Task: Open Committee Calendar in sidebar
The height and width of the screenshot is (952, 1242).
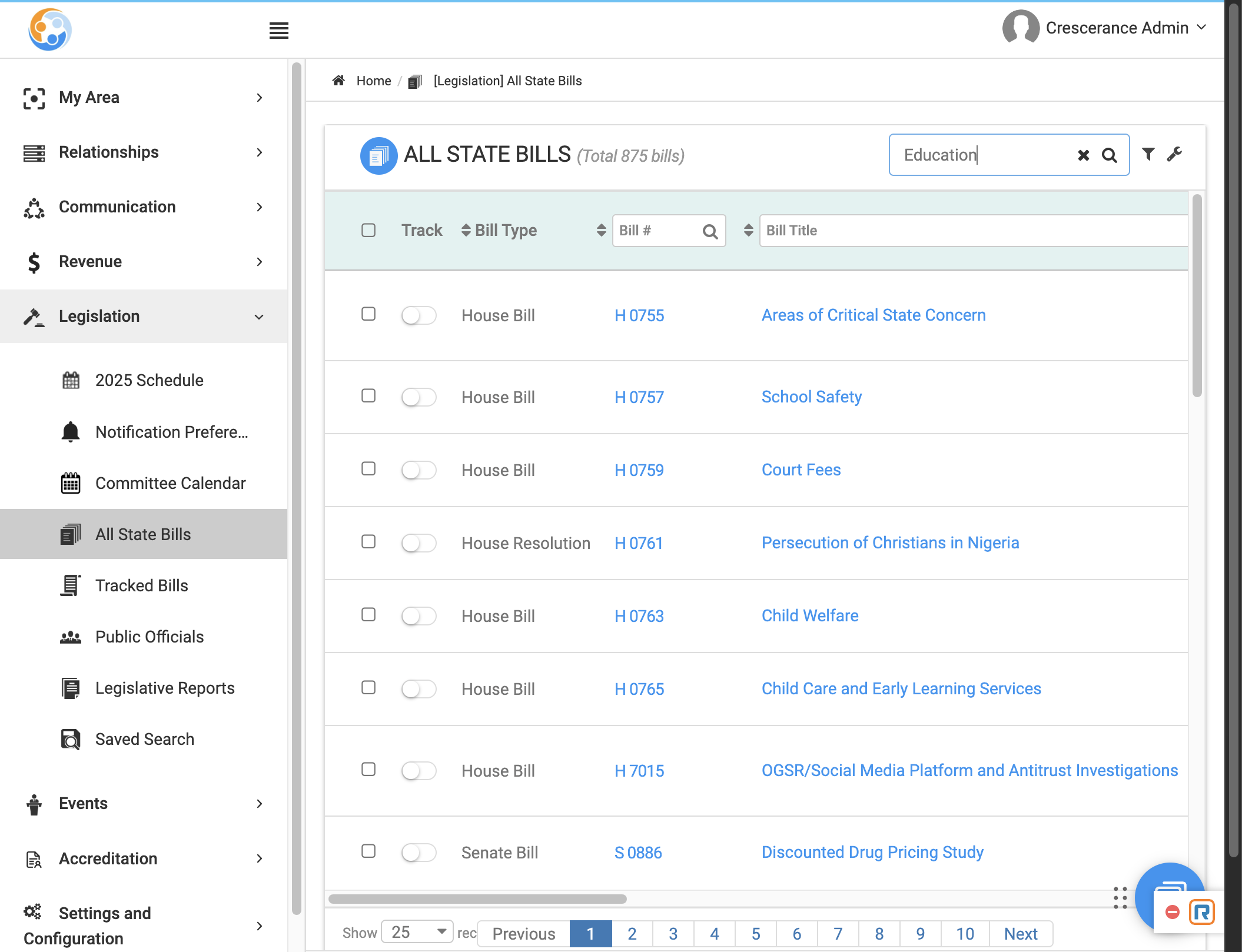Action: coord(171,483)
